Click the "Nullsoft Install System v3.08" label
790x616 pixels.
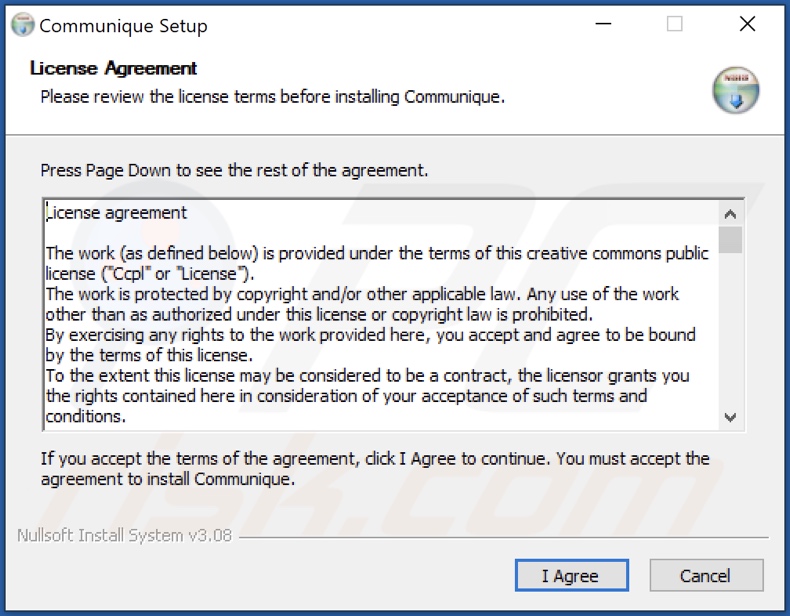click(x=124, y=535)
